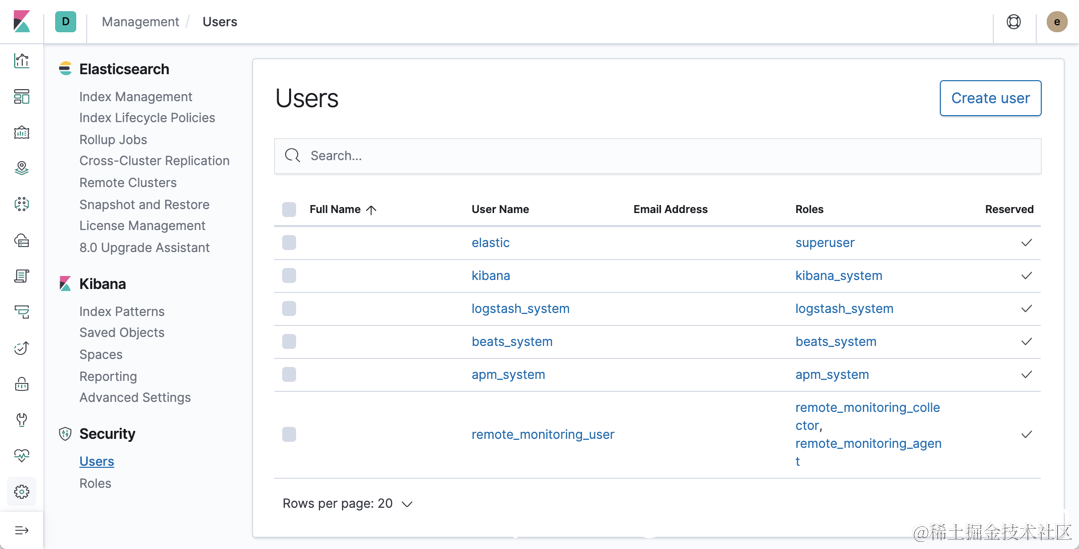Open the space selector labeled D
The height and width of the screenshot is (549, 1079).
tap(66, 21)
